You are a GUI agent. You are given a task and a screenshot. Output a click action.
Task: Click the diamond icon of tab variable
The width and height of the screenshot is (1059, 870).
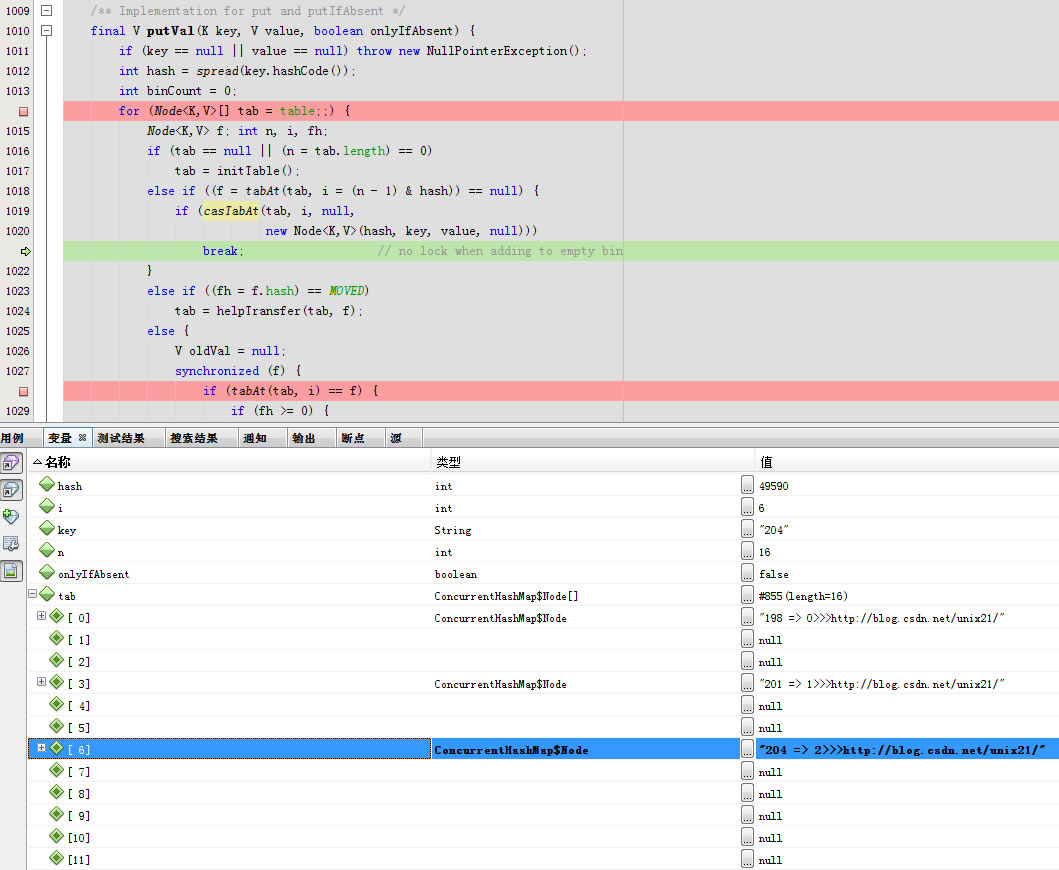(x=47, y=594)
